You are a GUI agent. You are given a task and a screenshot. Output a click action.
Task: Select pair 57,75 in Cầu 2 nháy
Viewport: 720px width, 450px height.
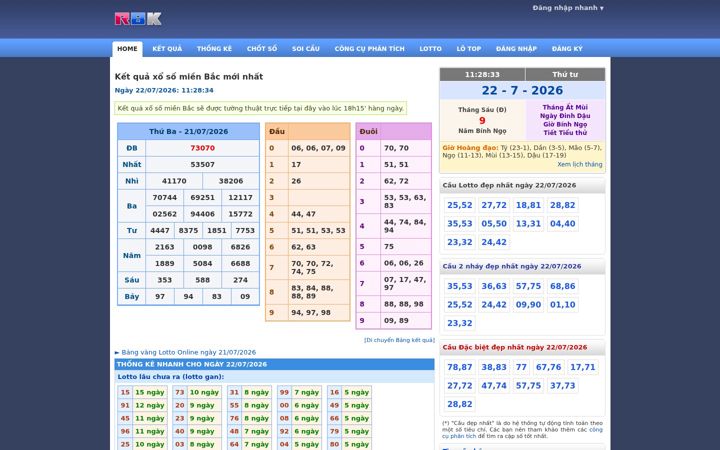click(529, 286)
